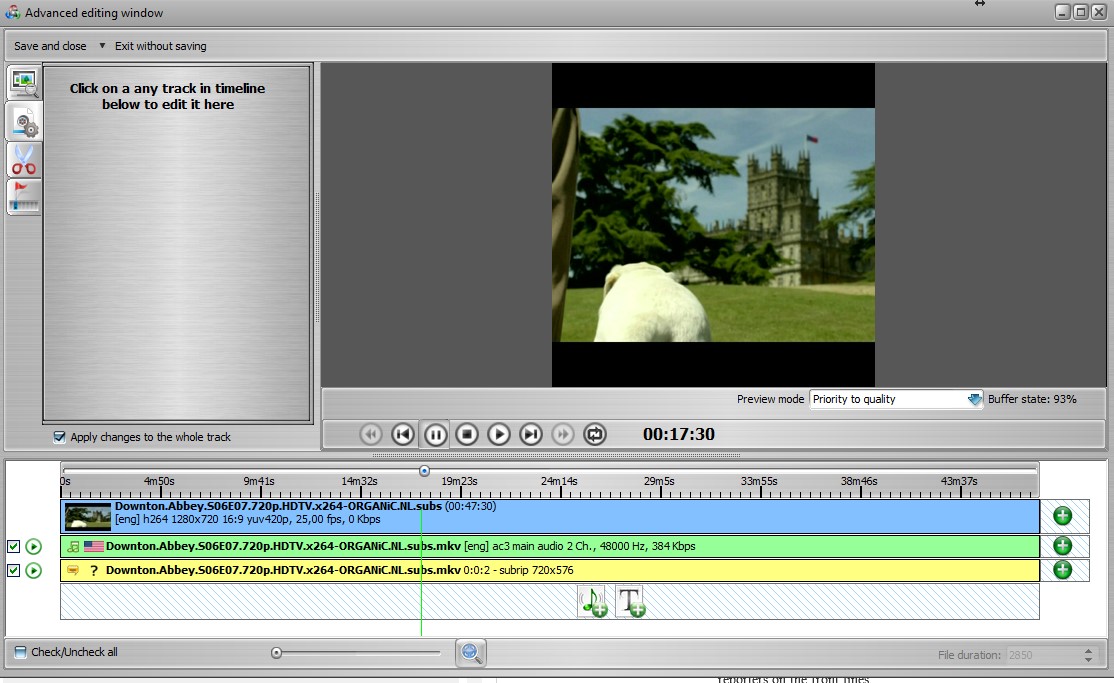The height and width of the screenshot is (683, 1114).
Task: Toggle loop playback button
Action: pos(595,434)
